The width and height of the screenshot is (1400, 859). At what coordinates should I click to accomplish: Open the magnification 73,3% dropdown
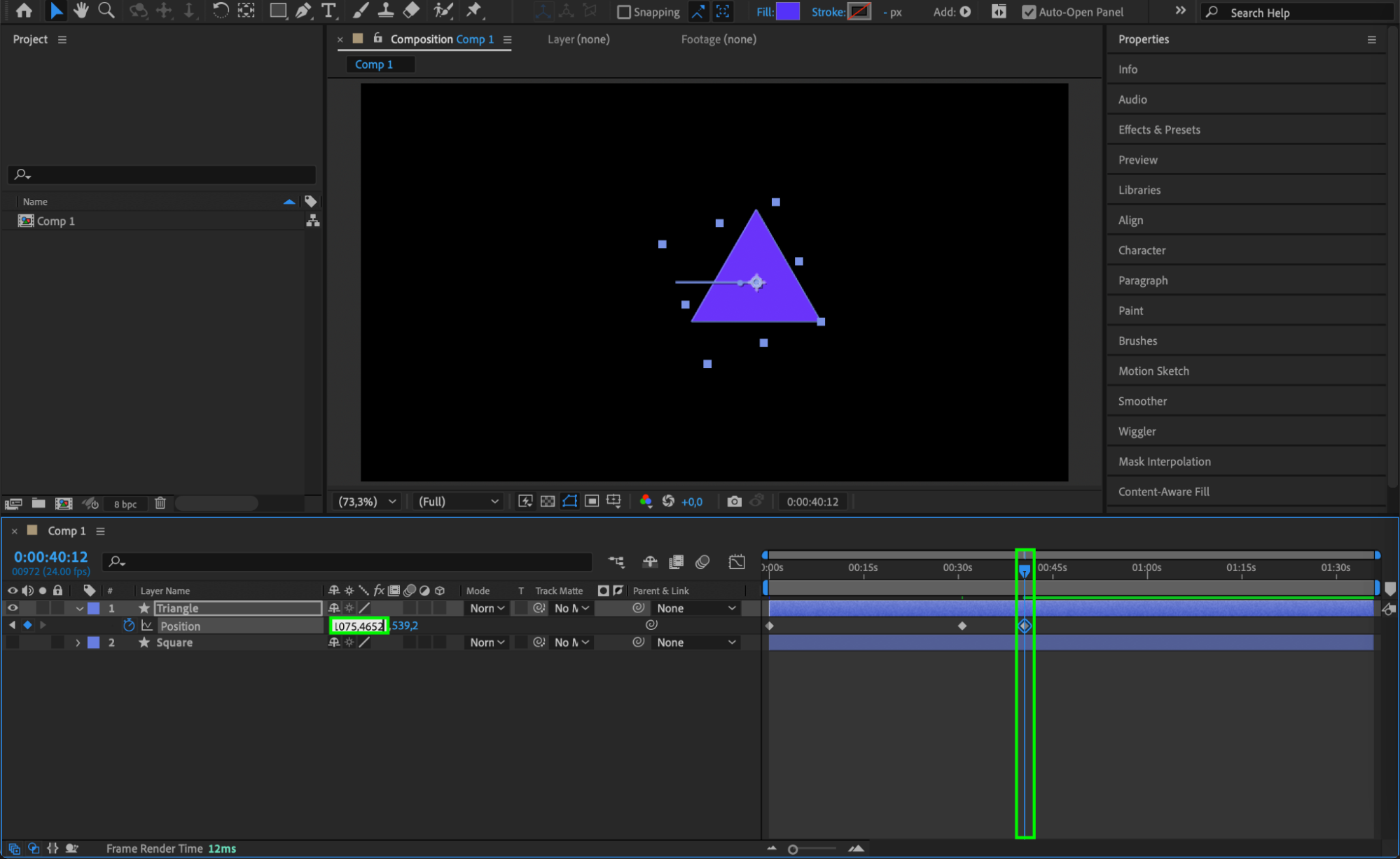pyautogui.click(x=367, y=502)
